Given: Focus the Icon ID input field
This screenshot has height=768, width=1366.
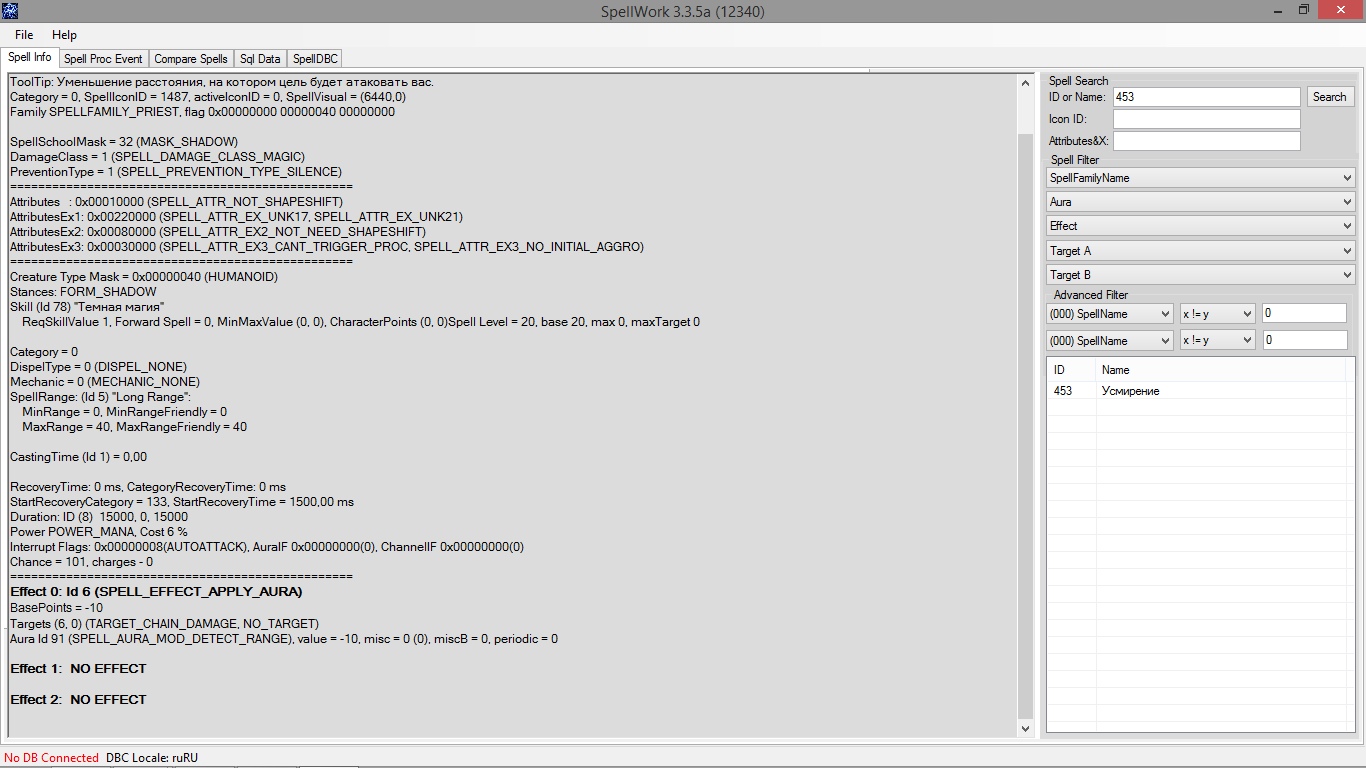Looking at the screenshot, I should 1206,119.
